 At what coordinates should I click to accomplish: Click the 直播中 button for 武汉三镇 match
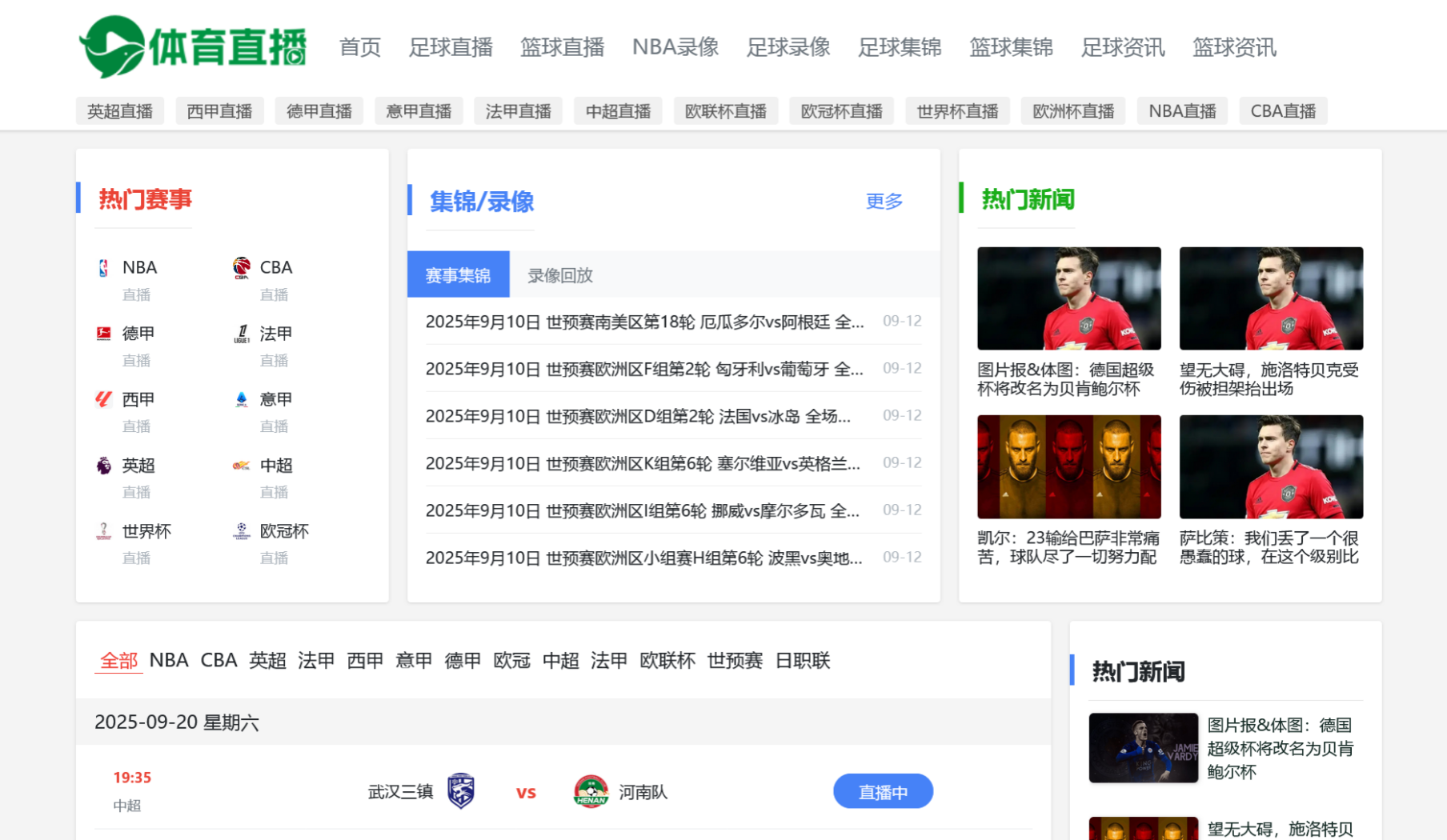click(x=883, y=791)
